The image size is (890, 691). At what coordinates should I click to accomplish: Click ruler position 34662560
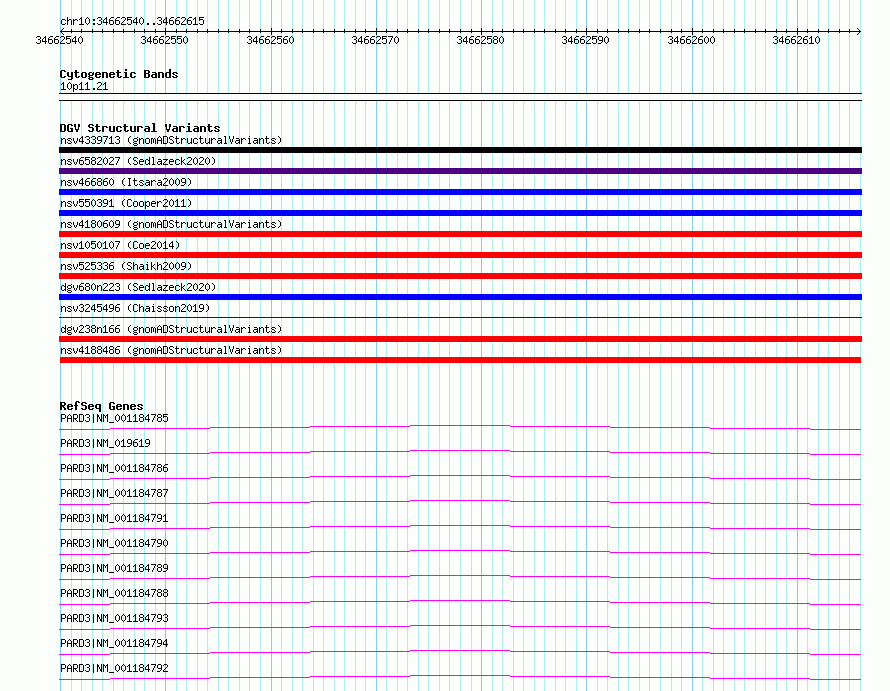point(270,40)
